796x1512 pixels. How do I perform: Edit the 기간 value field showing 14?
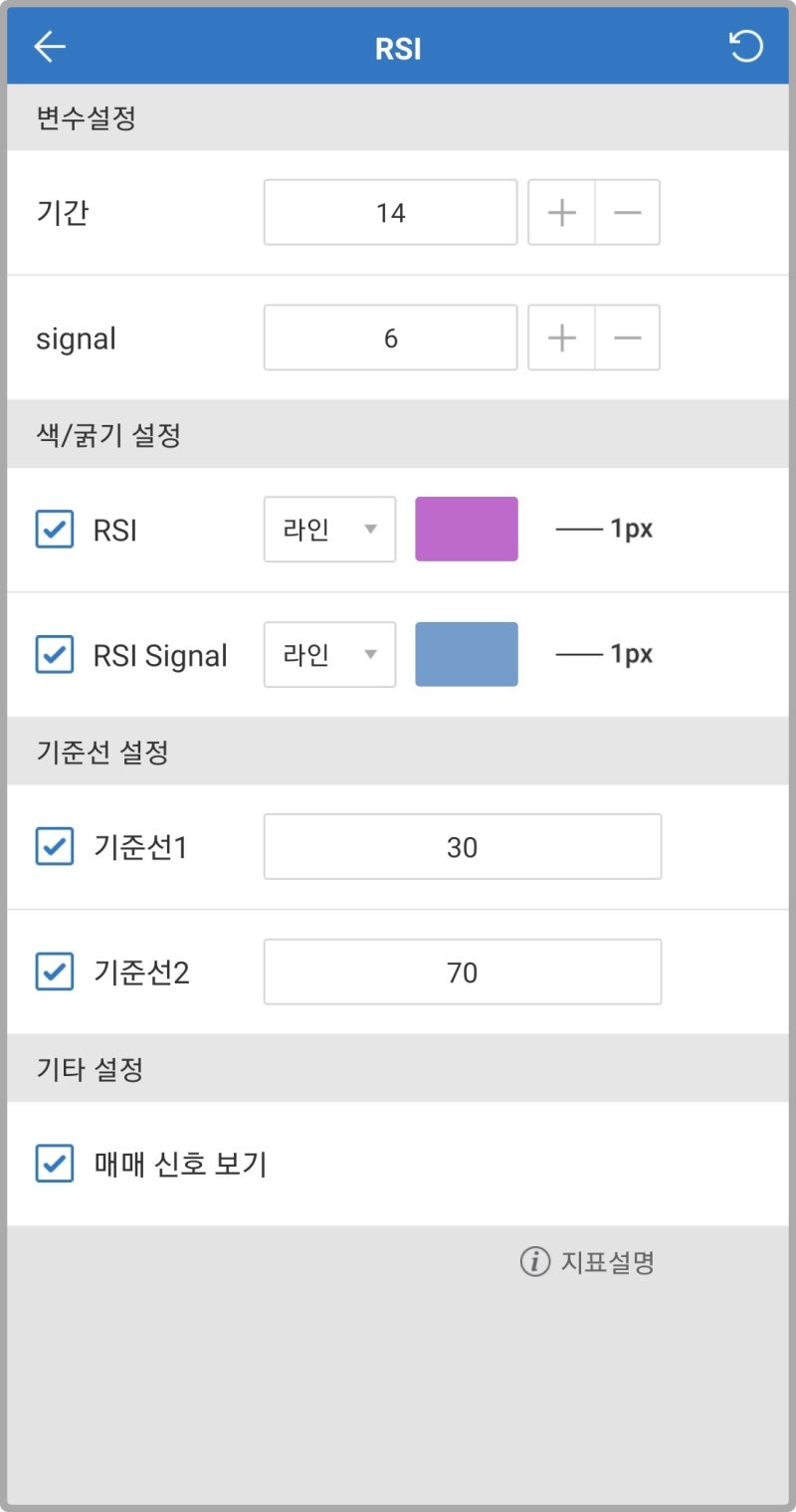coord(390,212)
